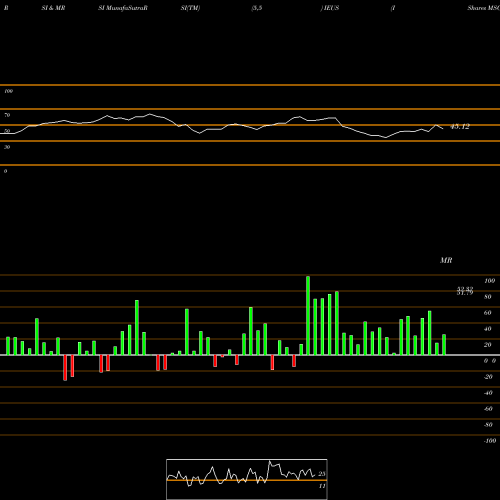
Task: Click the last green MR bar
Action: click(444, 345)
